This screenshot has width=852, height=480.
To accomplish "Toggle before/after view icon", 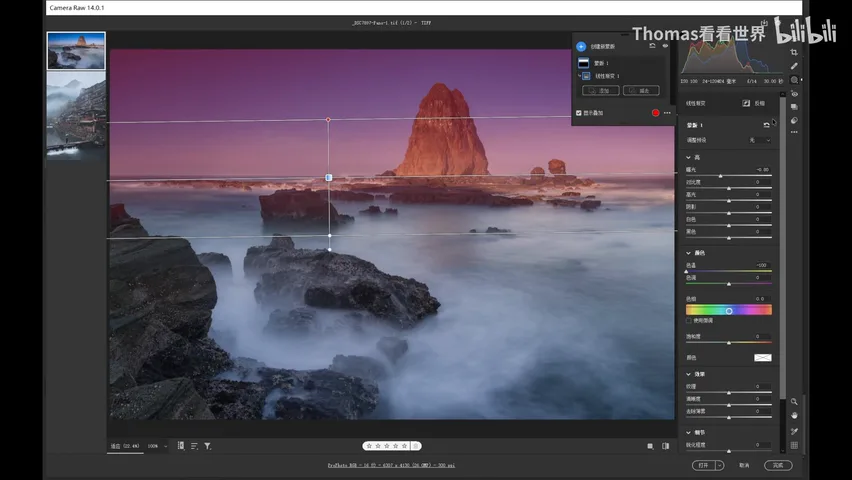I will 666,446.
